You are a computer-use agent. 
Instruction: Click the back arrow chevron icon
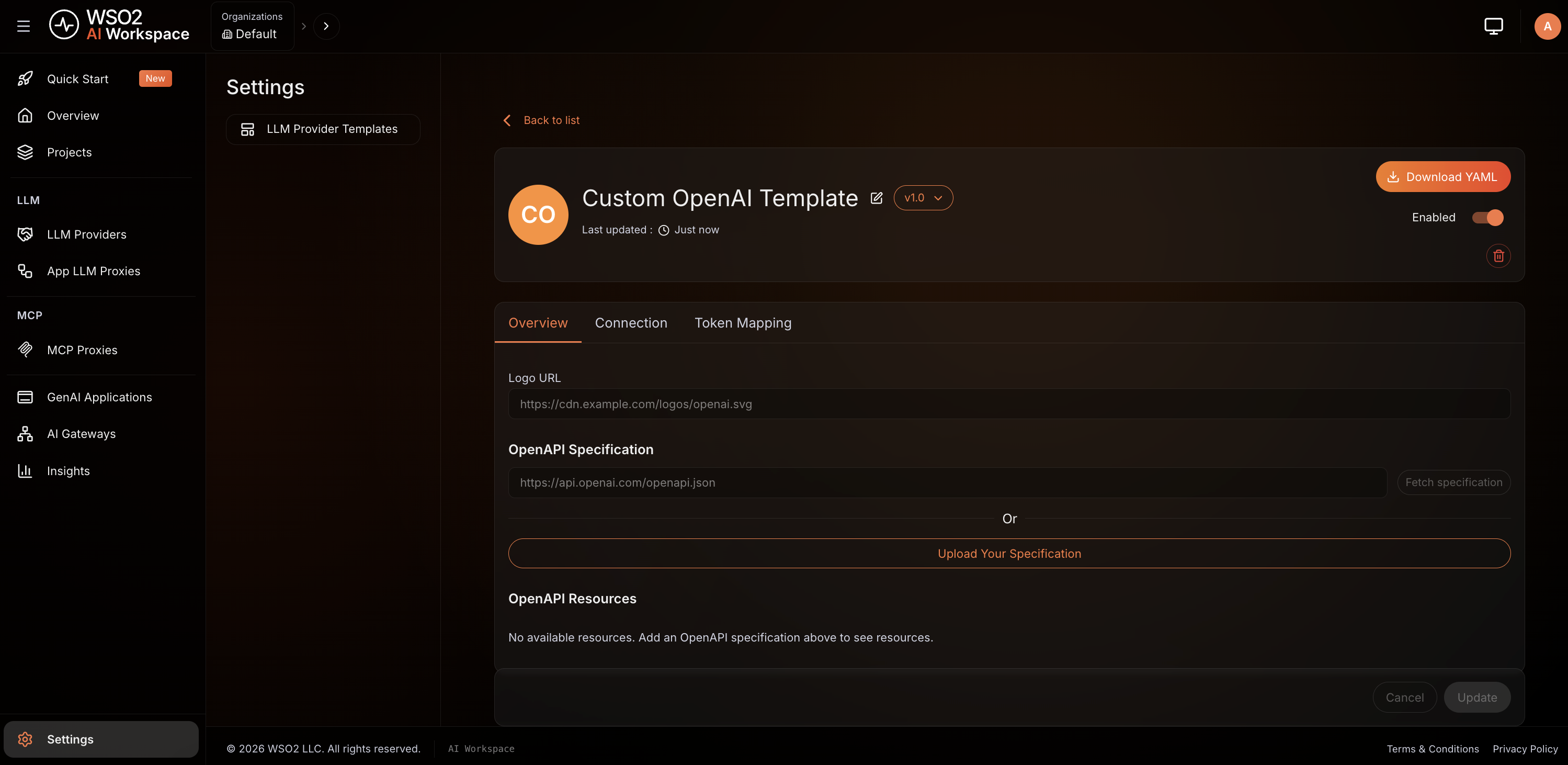[x=507, y=120]
